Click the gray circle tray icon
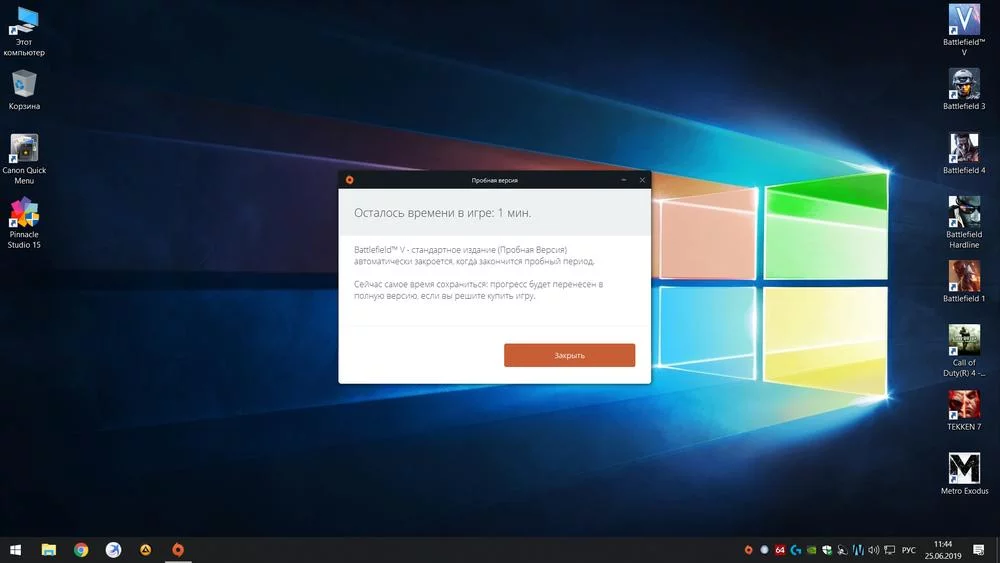The width and height of the screenshot is (1000, 563). pyautogui.click(x=764, y=550)
